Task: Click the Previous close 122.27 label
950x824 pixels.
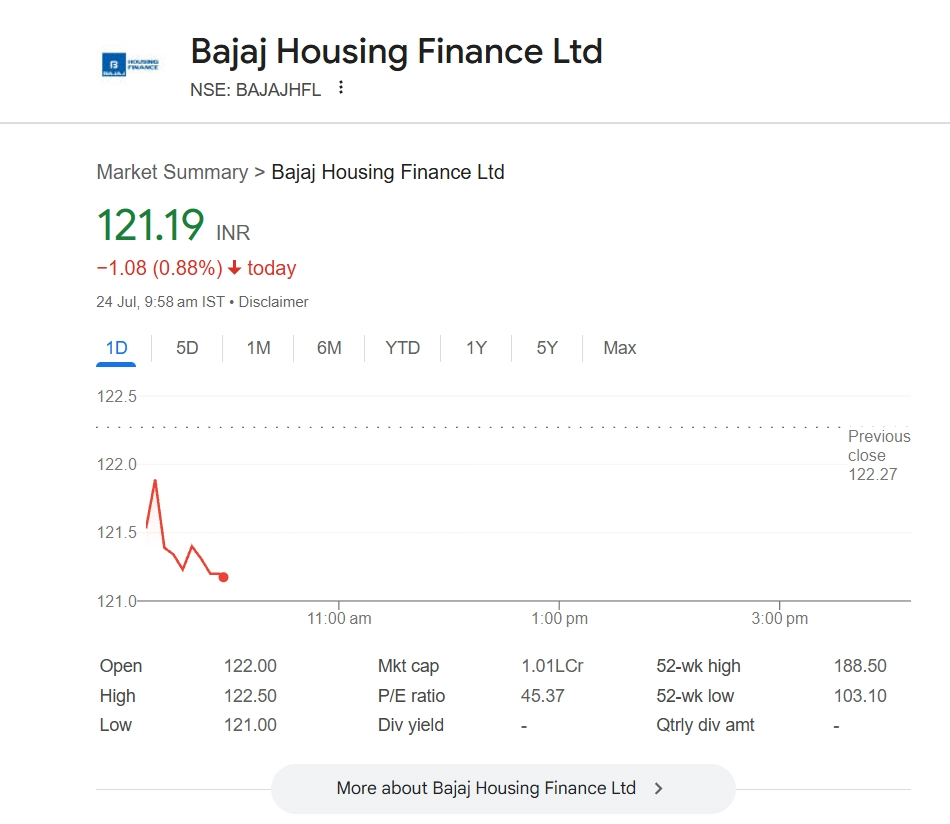Action: point(878,455)
